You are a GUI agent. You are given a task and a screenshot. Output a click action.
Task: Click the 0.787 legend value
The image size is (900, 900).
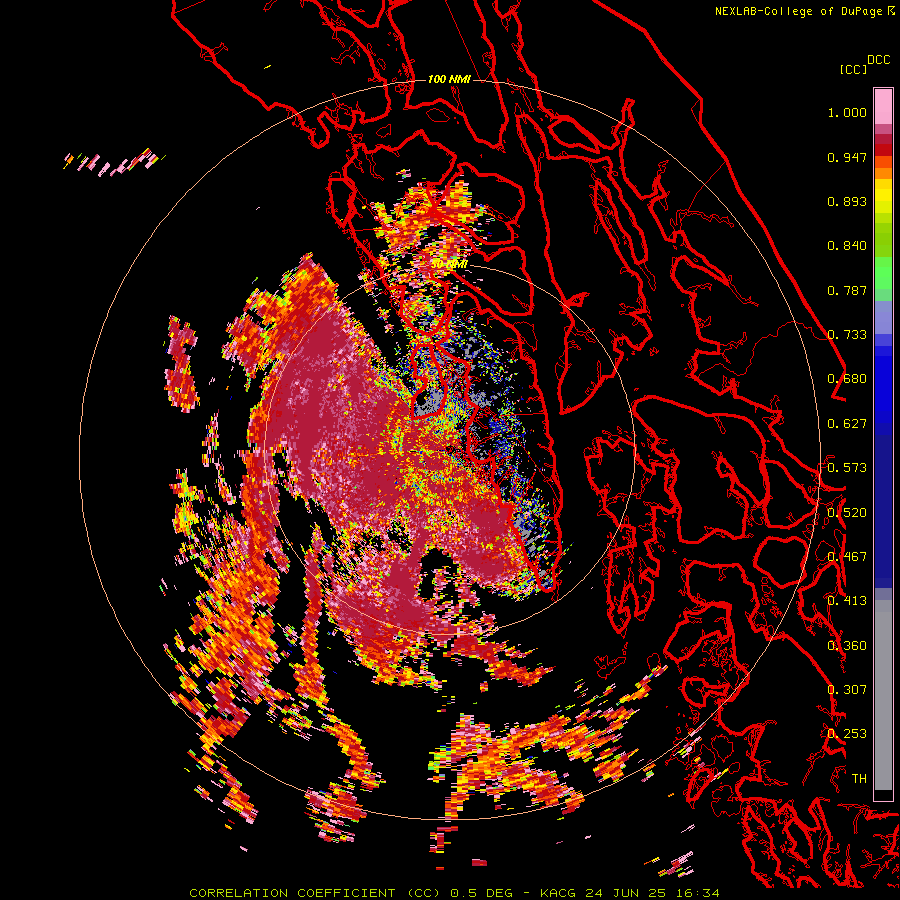(847, 290)
